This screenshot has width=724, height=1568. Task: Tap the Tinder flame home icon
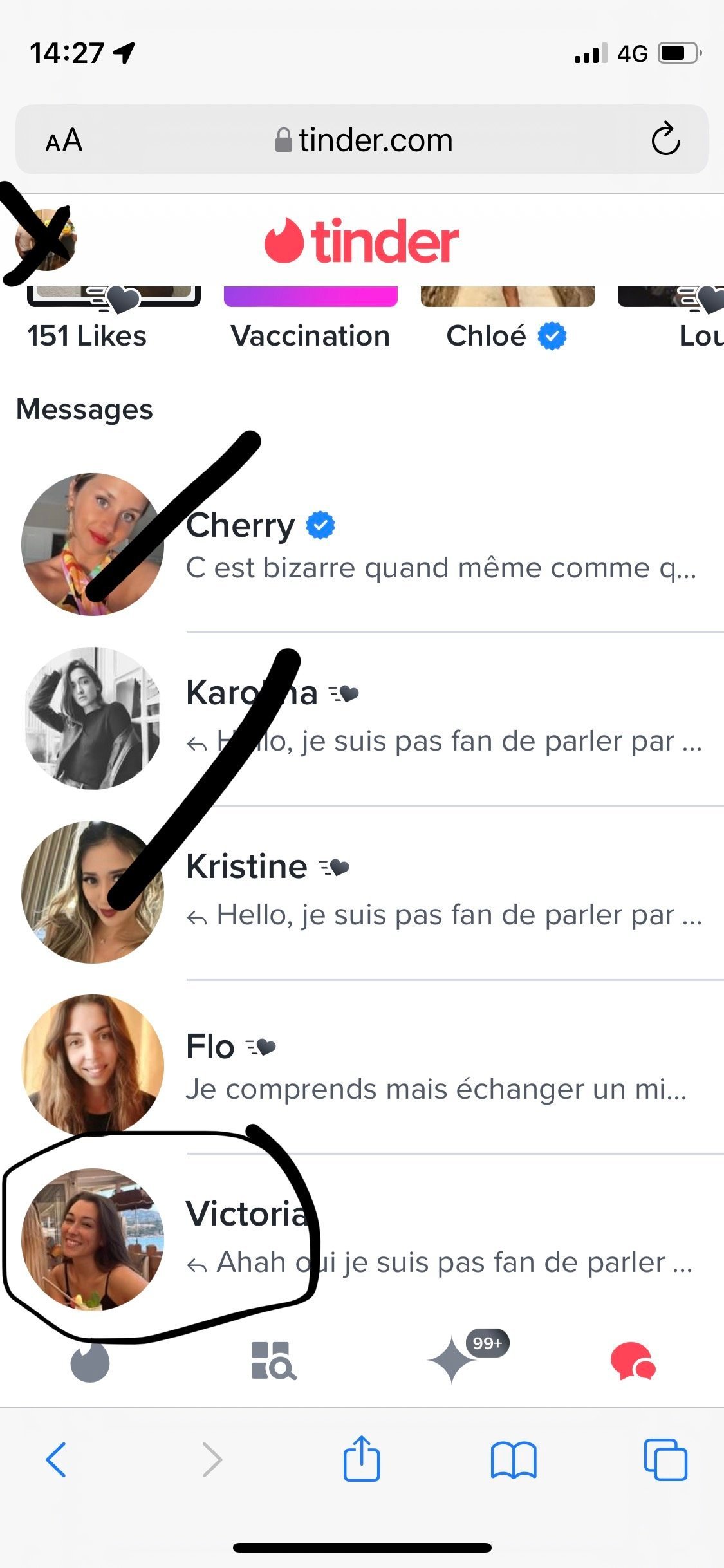tap(89, 1361)
